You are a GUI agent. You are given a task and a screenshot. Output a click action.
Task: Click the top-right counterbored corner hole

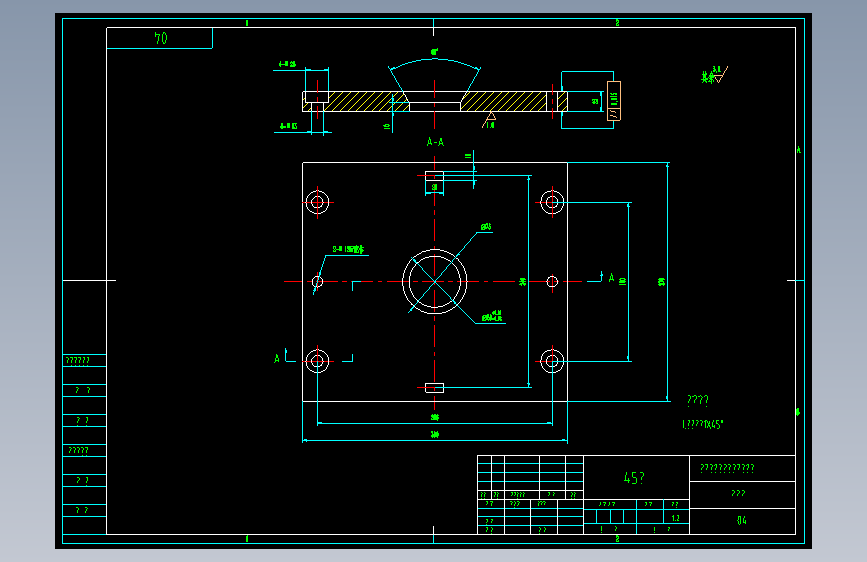pos(552,202)
